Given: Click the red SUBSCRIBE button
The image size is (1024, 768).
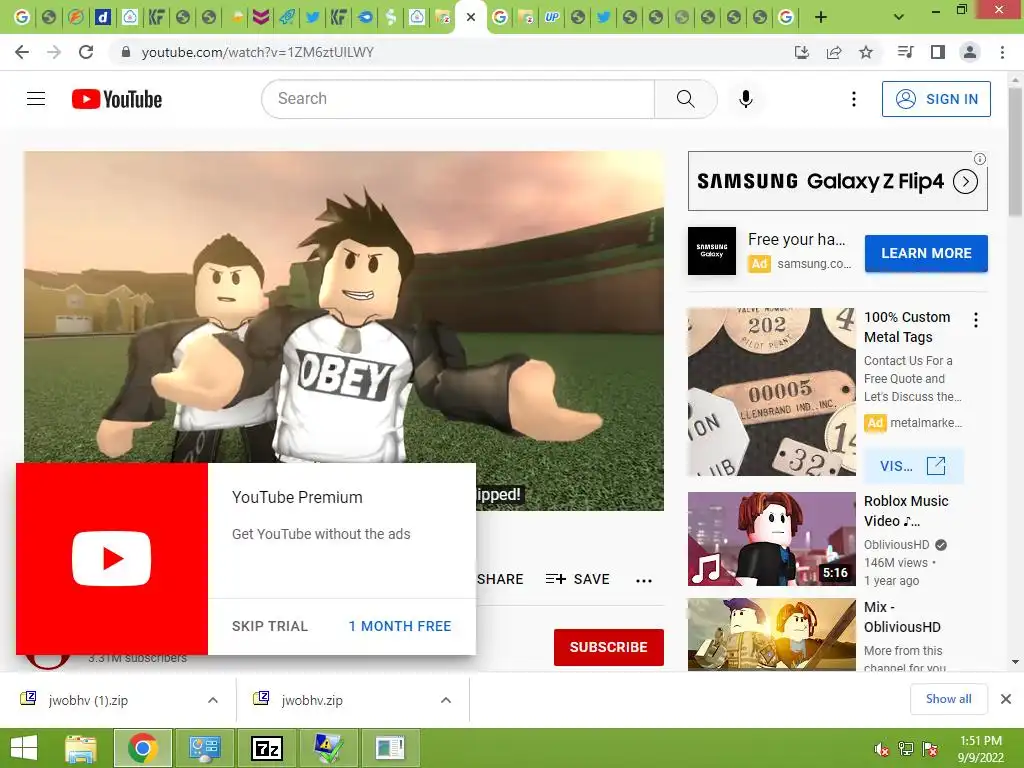Looking at the screenshot, I should point(609,647).
